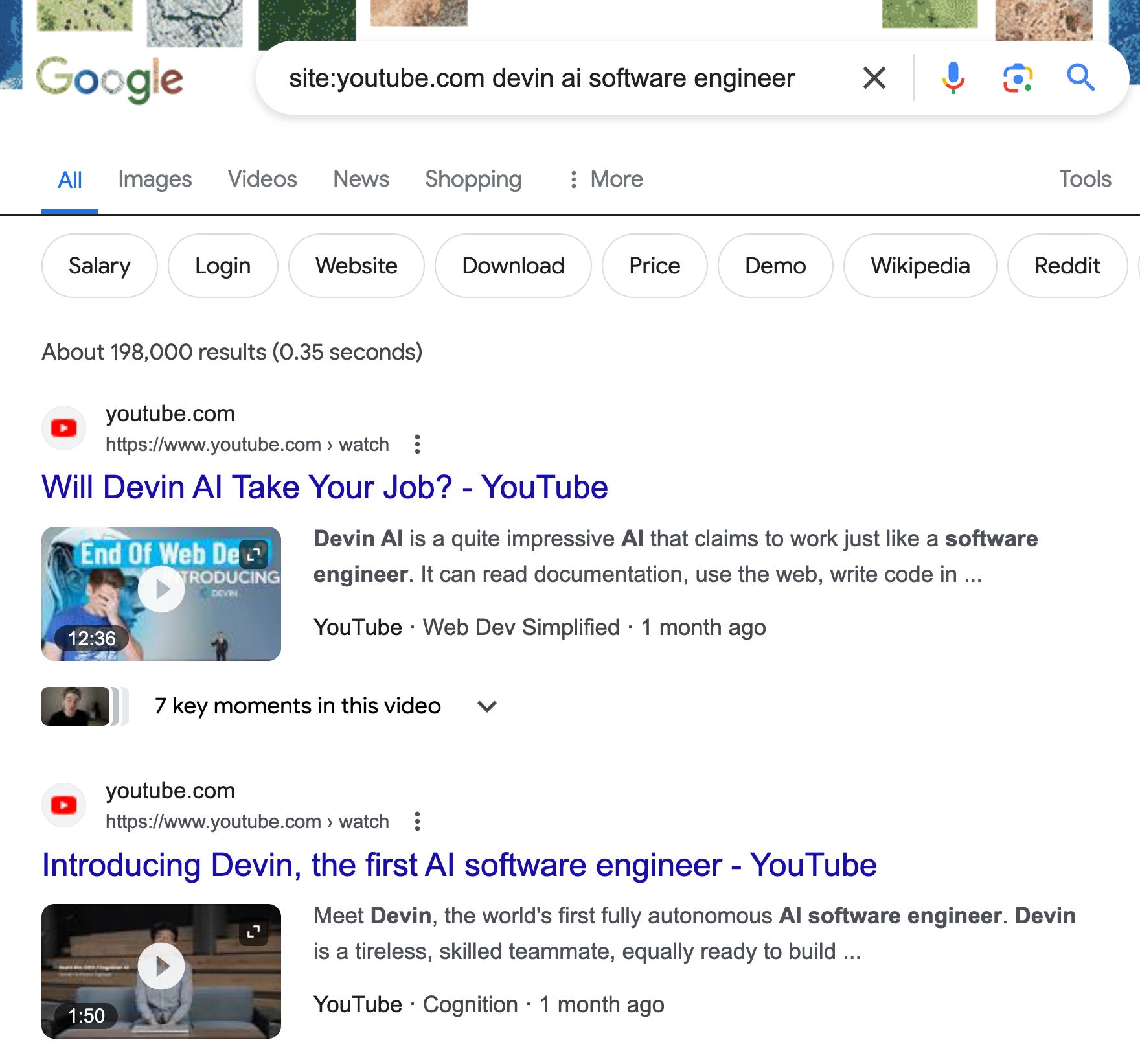Play the 1:50 Cognition video thumbnail
1140x1064 pixels.
tap(161, 971)
